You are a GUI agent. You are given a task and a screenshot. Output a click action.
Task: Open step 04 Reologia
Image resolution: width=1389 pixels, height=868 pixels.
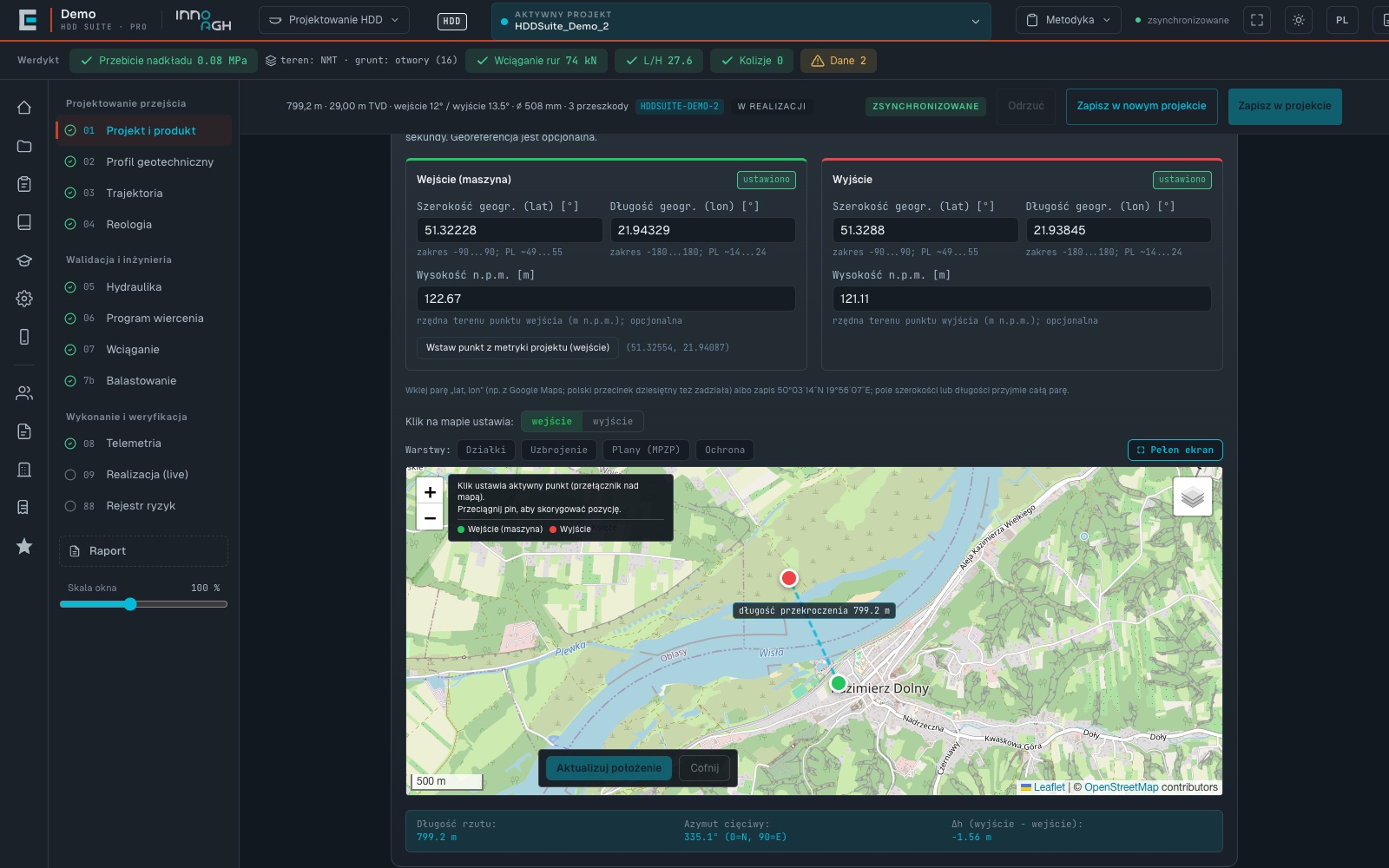tap(144, 224)
